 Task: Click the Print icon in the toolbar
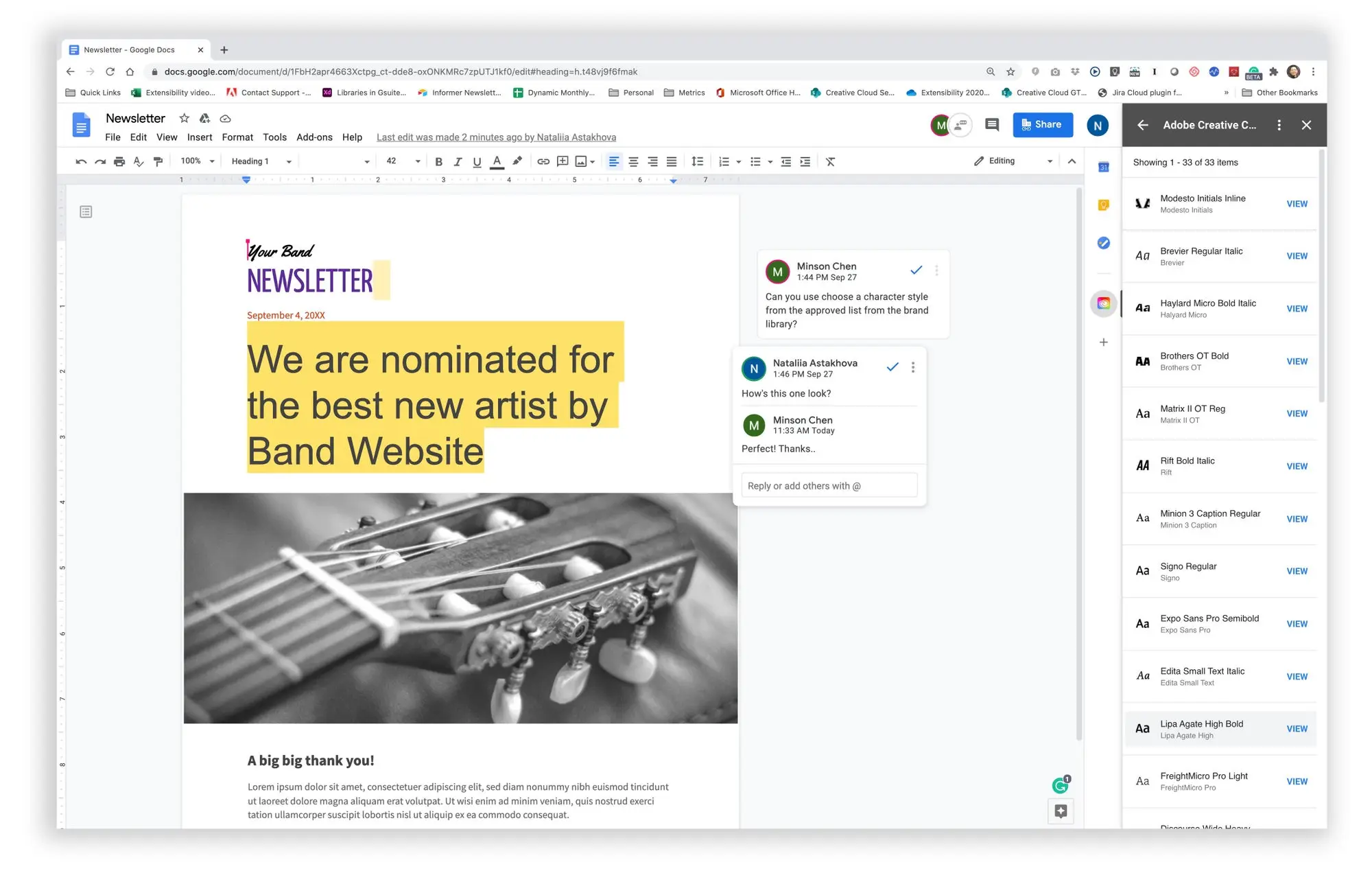[x=119, y=161]
